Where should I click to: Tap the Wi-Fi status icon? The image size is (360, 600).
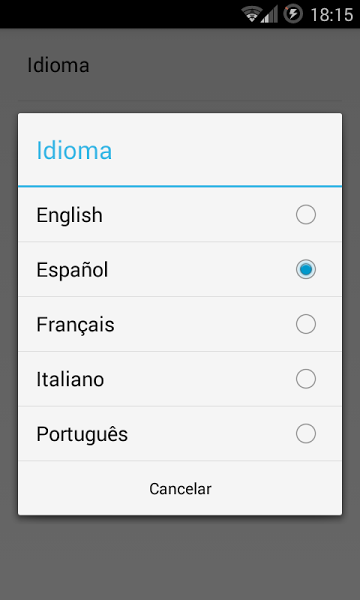[251, 14]
